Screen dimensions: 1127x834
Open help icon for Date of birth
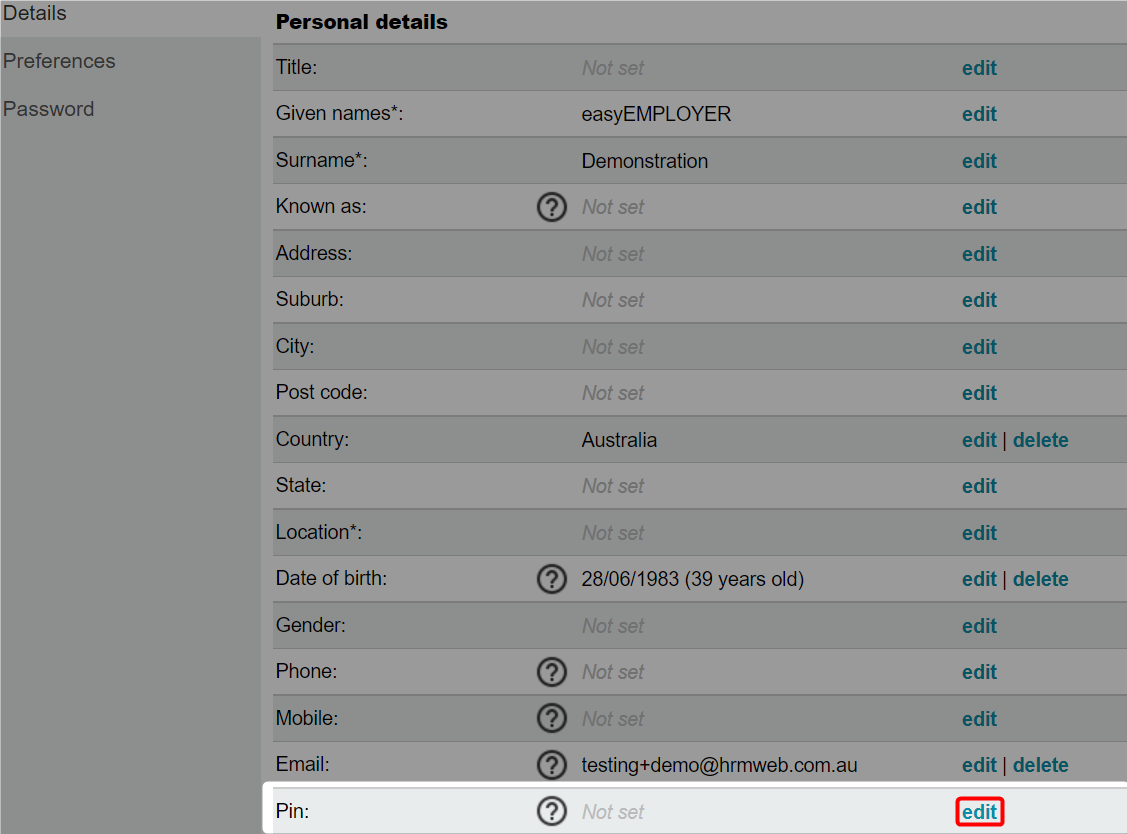click(552, 579)
